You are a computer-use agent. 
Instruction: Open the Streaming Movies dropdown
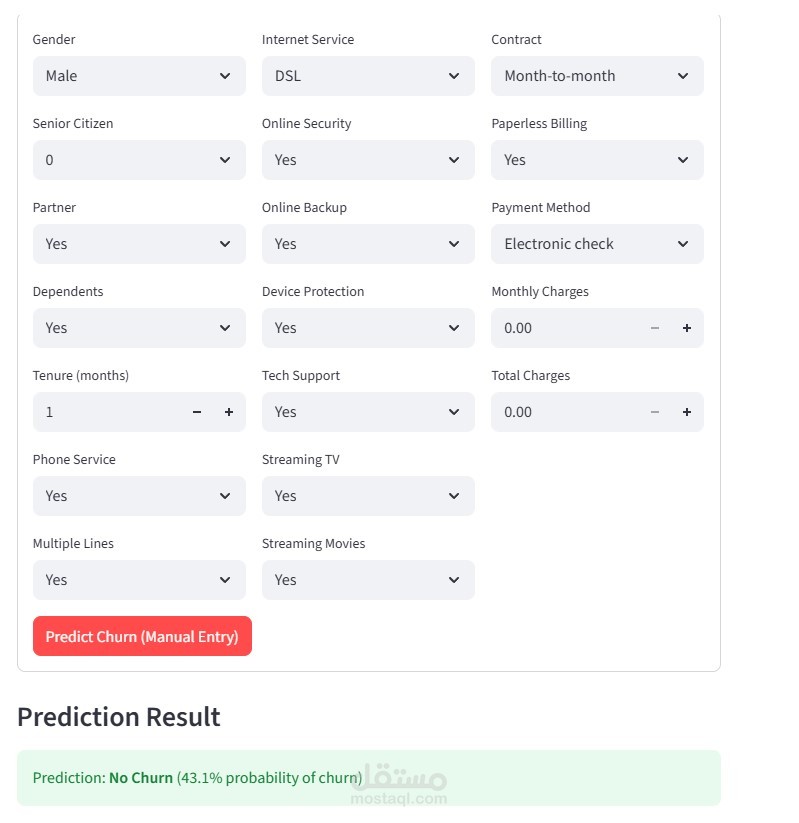tap(368, 580)
